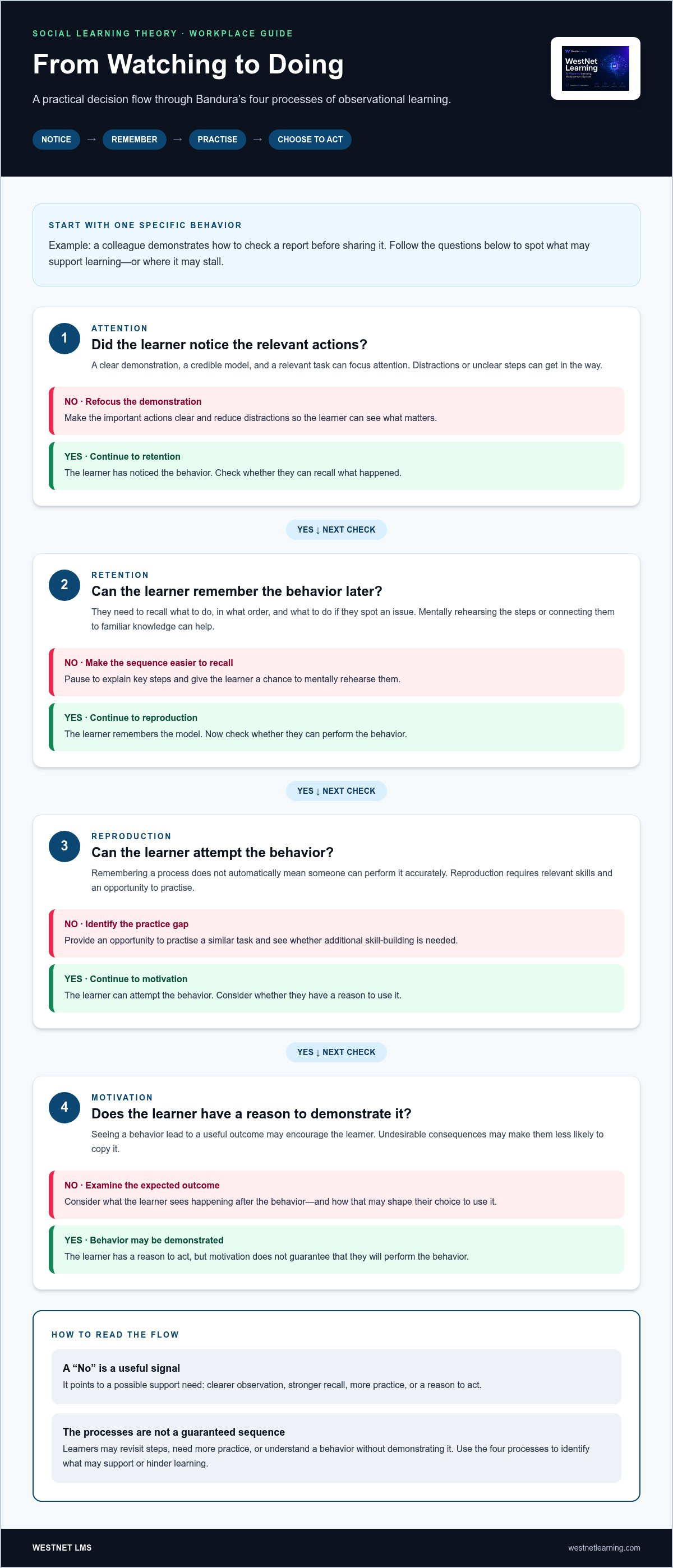Click the WESTNET LMS footer label
This screenshot has width=673, height=1568.
[62, 1547]
